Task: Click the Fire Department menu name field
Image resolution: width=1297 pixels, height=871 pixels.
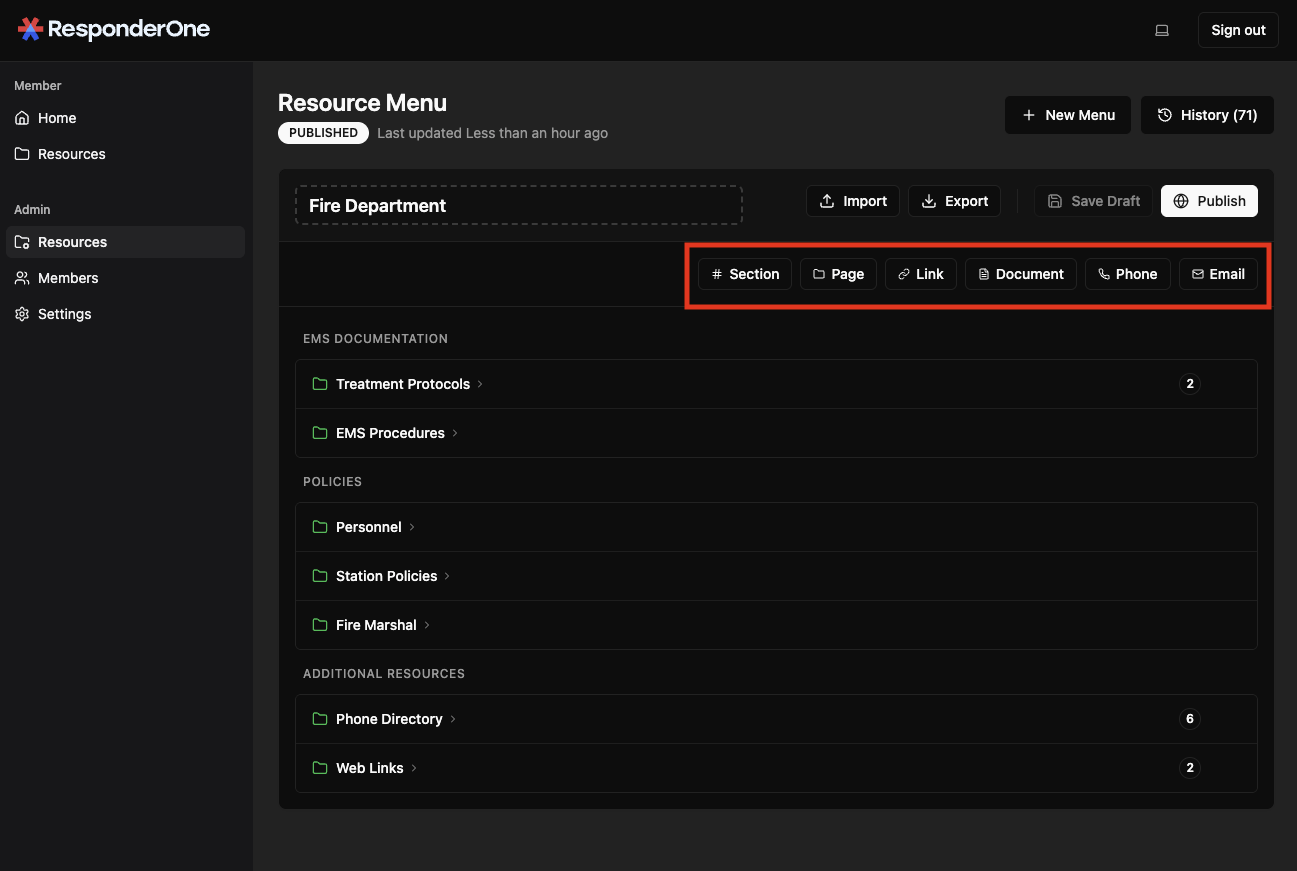Action: 518,205
